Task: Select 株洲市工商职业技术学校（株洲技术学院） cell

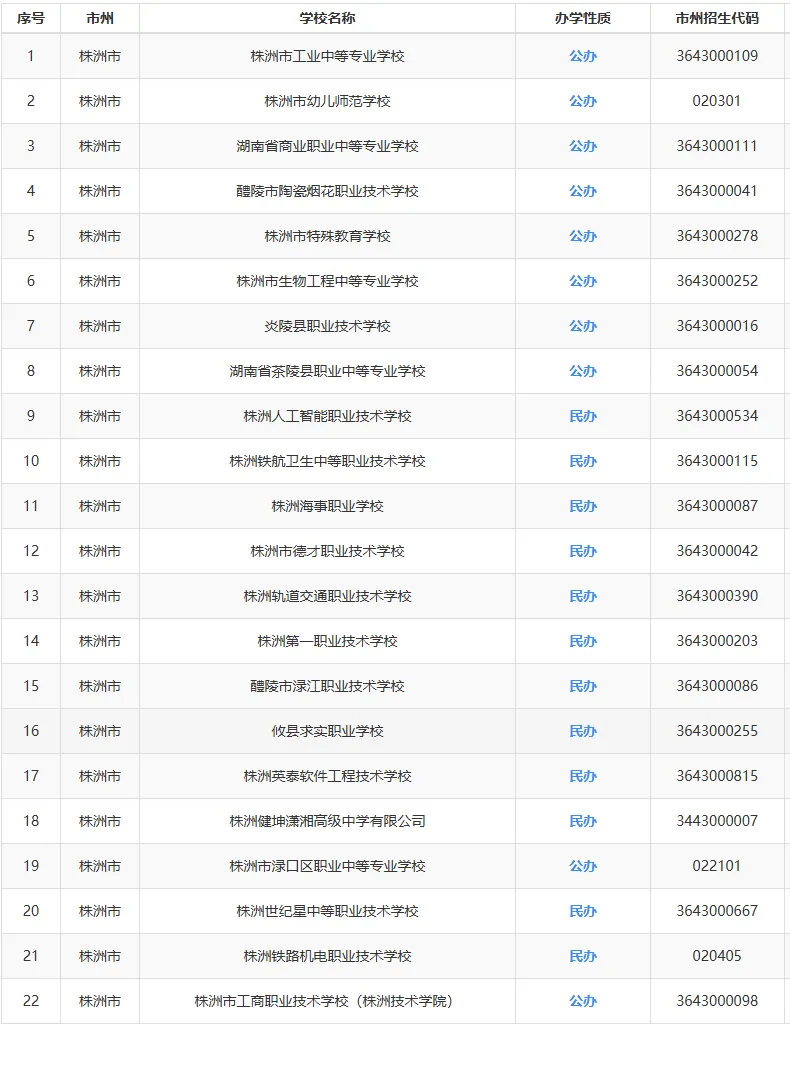Action: pos(327,1001)
